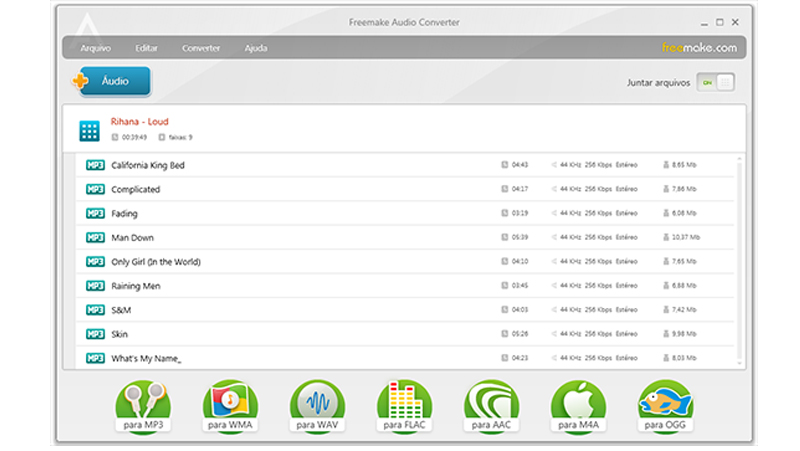This screenshot has width=800, height=451.
Task: Click the MP3 badge of Fading
Action: 95,213
